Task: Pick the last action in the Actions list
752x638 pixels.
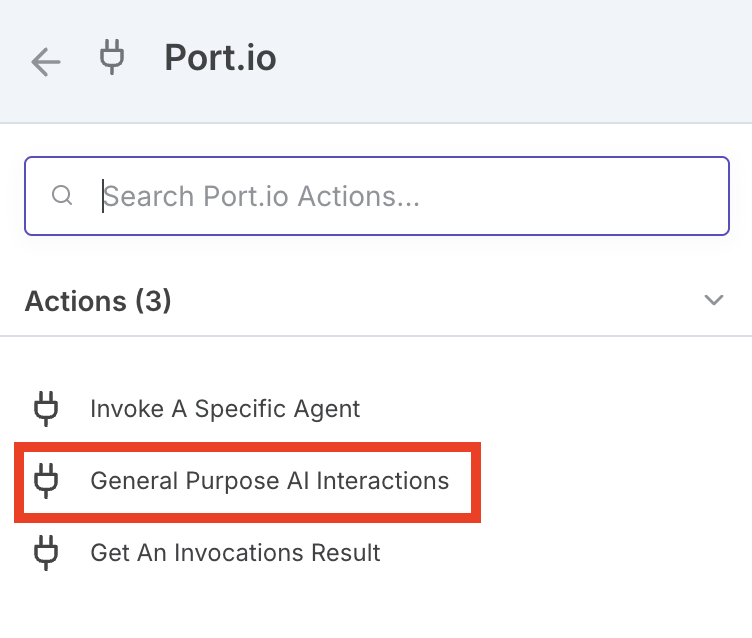Action: [x=235, y=551]
